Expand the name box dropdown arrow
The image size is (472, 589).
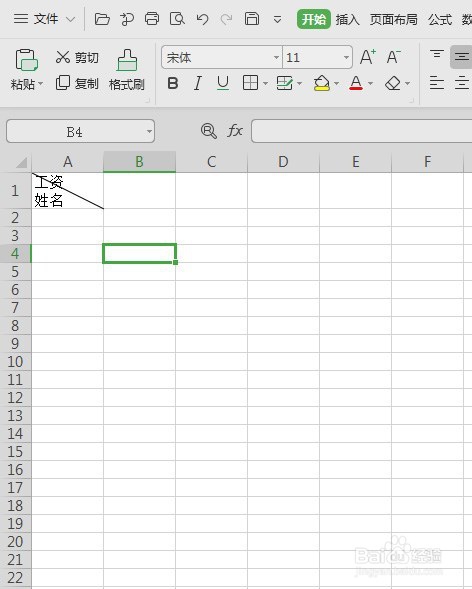[x=149, y=131]
